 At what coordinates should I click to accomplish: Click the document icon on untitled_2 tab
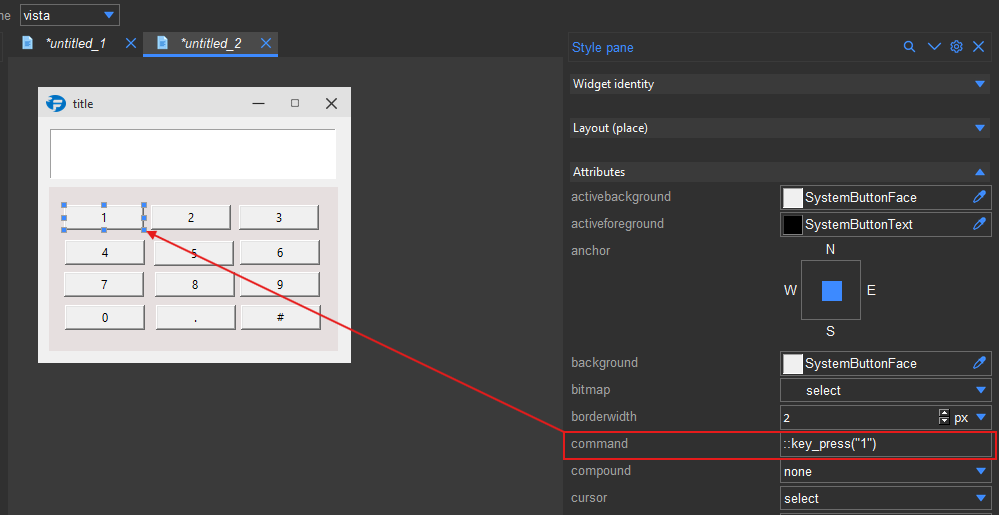pos(162,43)
